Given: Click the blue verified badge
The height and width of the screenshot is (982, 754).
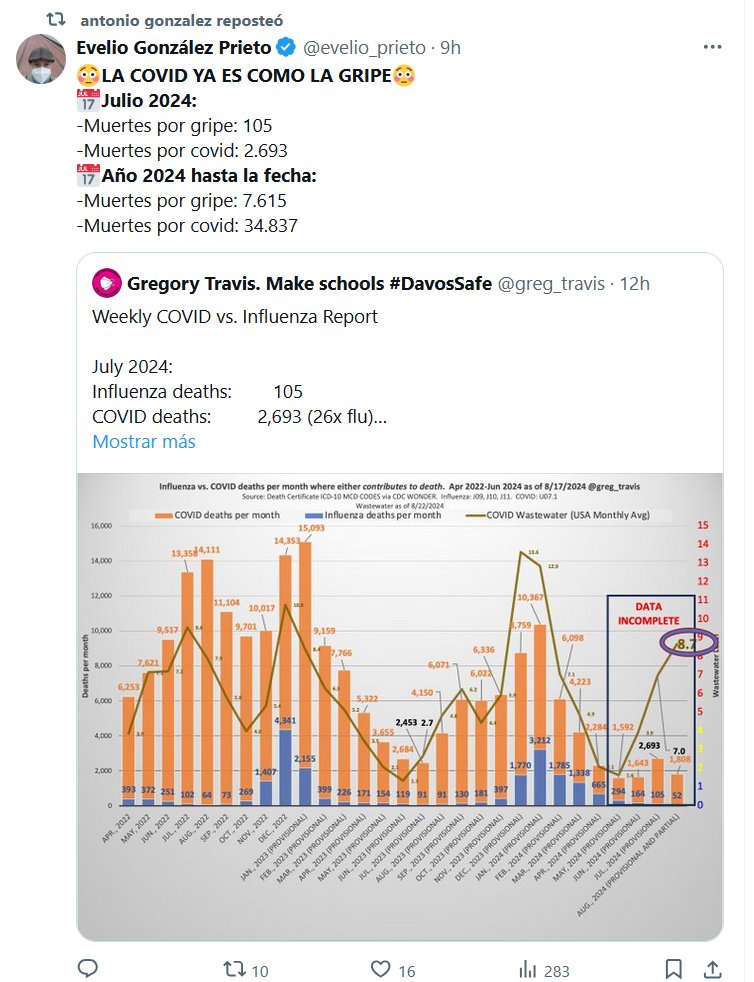Looking at the screenshot, I should (x=285, y=47).
